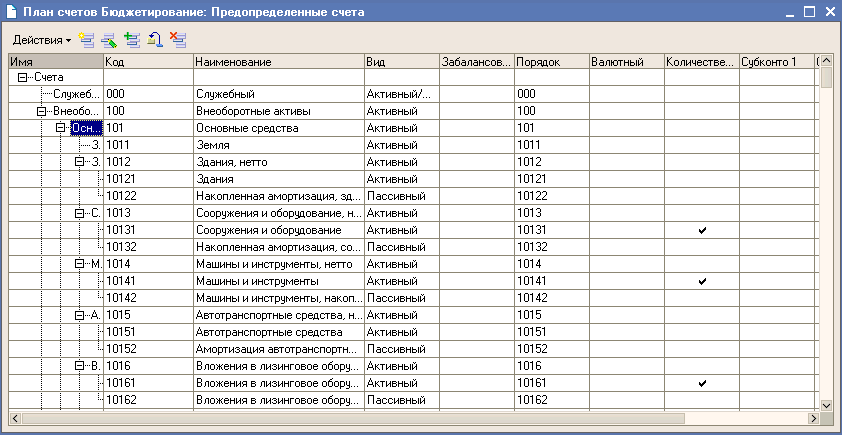Select the Активный/... type cell for Служебный

(402, 95)
